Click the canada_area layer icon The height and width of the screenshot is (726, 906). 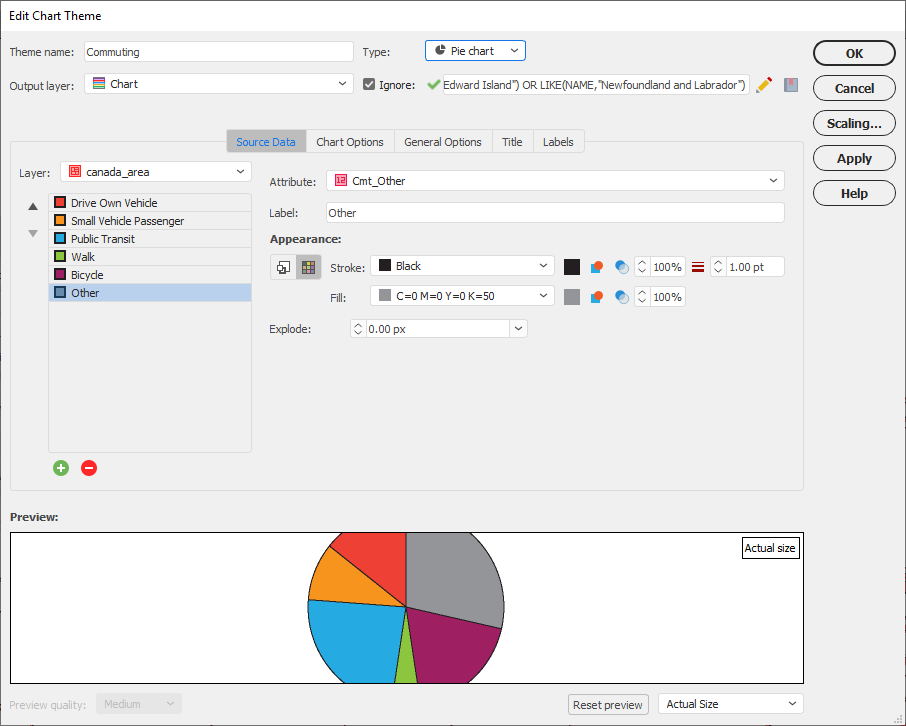pyautogui.click(x=75, y=171)
